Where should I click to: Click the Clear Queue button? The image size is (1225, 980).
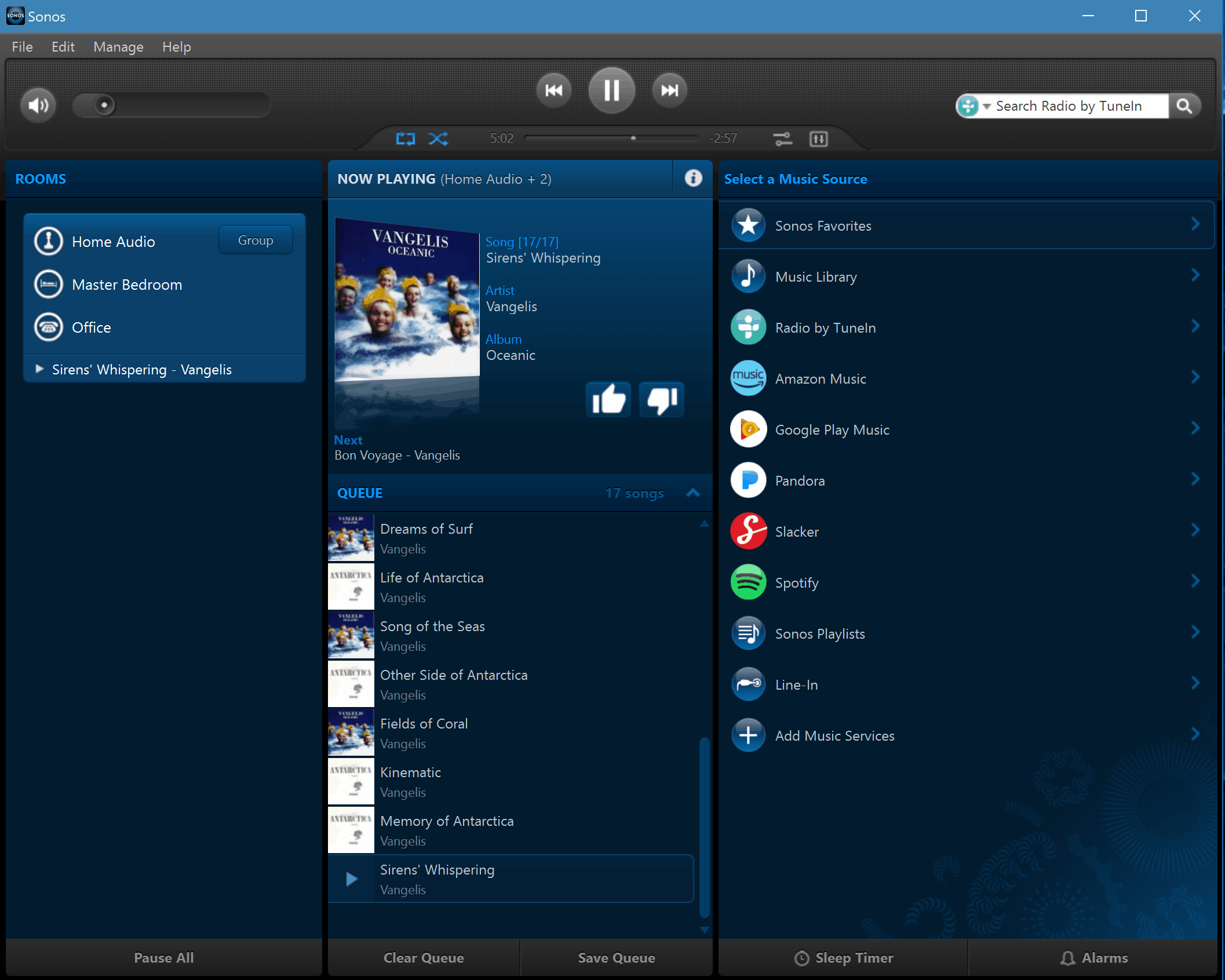[x=424, y=958]
